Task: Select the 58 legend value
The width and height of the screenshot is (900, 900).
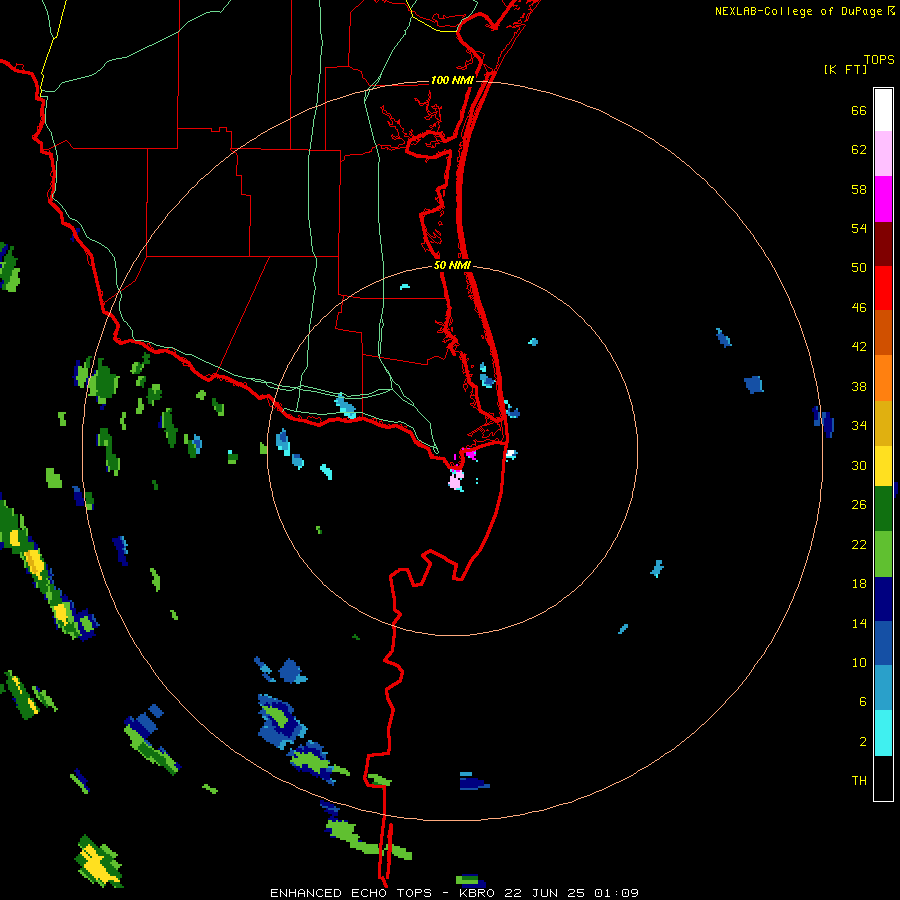Action: coord(859,189)
